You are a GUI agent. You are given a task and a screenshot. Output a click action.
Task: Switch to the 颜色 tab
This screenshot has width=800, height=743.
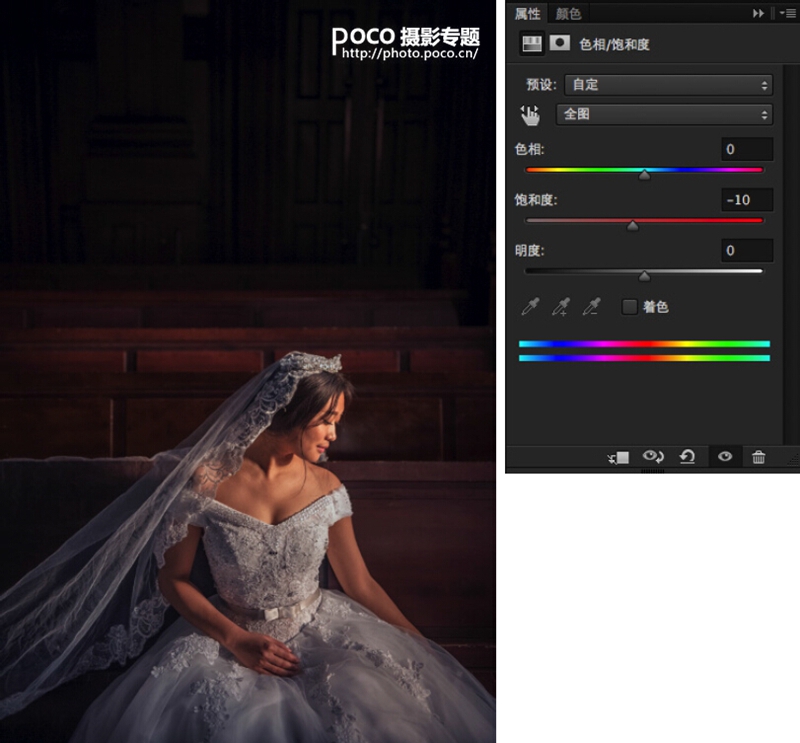[568, 14]
